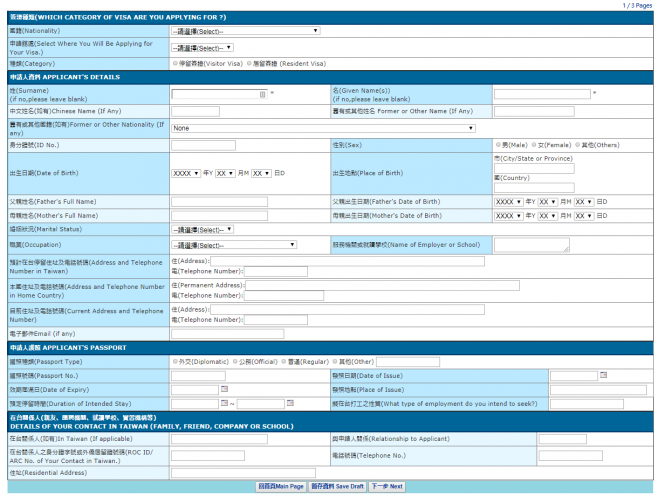Select Diplomatic passport type
The image size is (658, 497).
[175, 361]
